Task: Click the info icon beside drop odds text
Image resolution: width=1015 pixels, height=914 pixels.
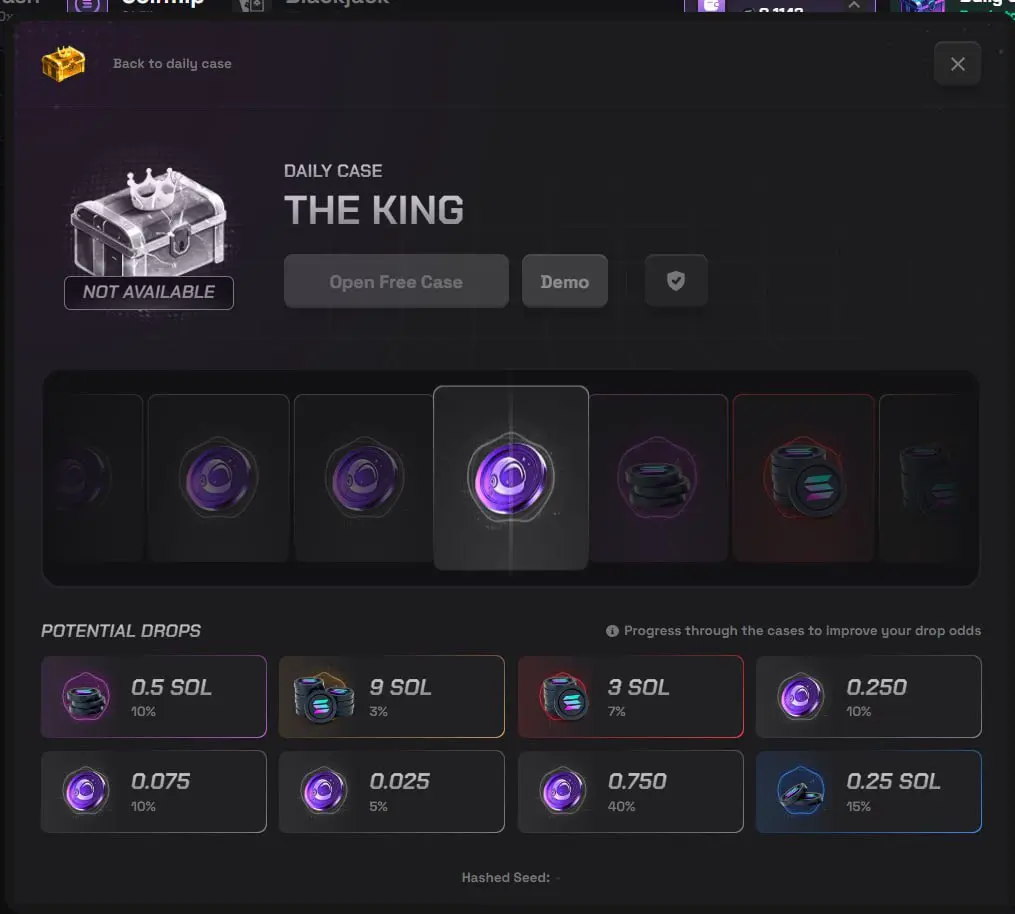Action: pyautogui.click(x=612, y=630)
